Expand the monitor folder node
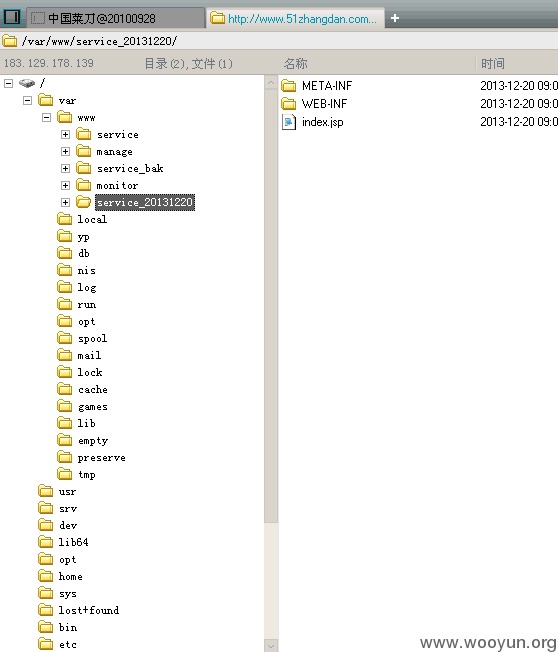The image size is (558, 652). (x=65, y=185)
